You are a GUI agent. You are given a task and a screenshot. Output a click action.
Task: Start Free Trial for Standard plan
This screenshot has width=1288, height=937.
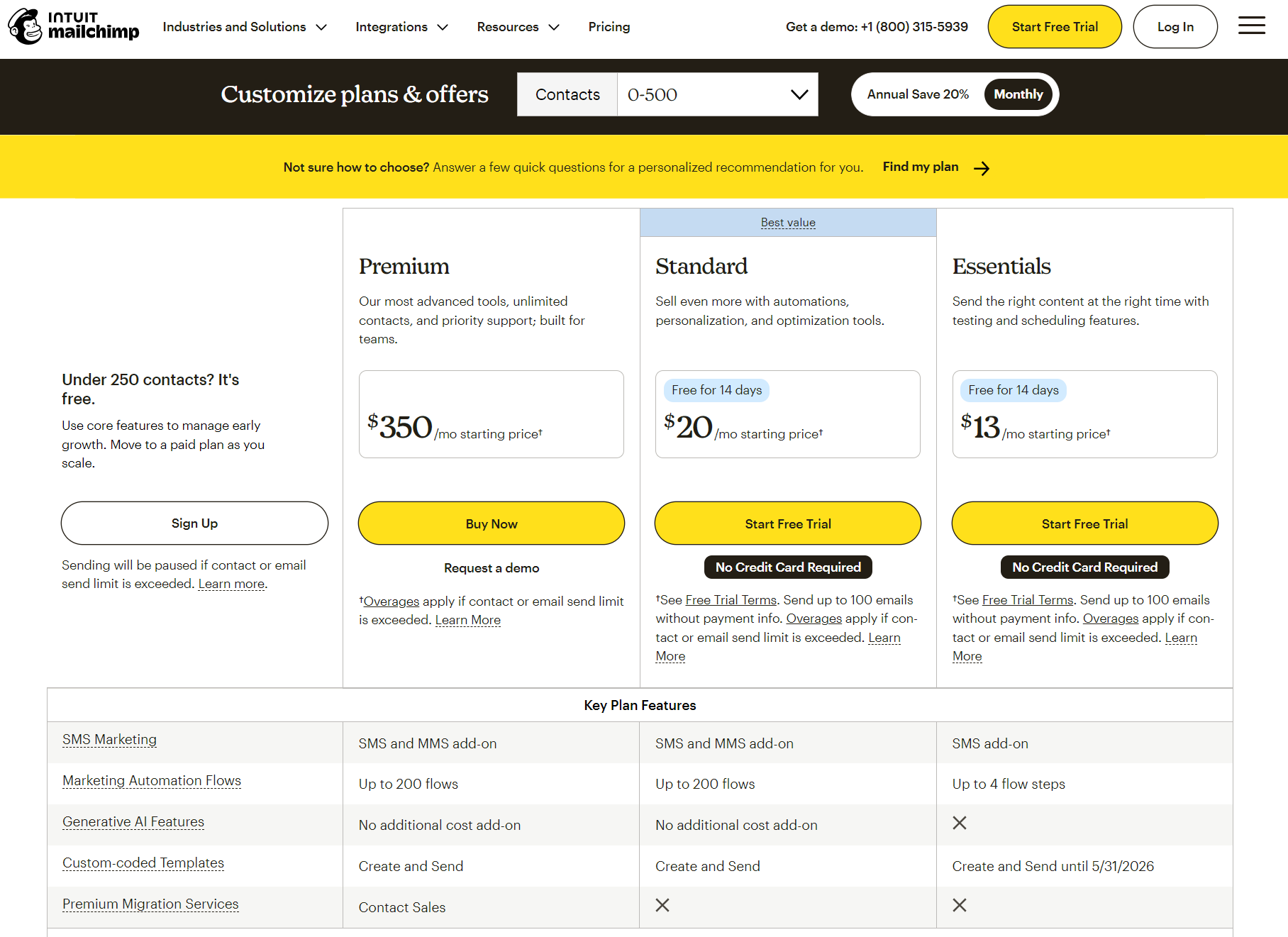pos(788,523)
